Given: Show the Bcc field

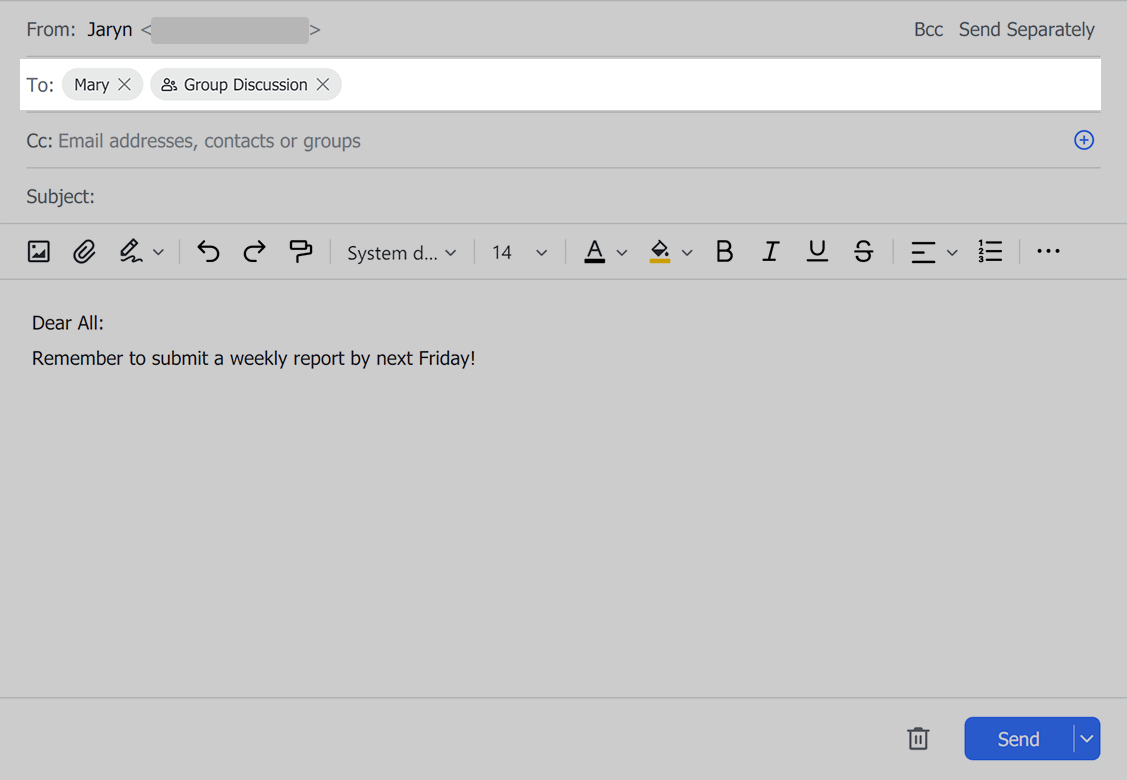Looking at the screenshot, I should (928, 30).
